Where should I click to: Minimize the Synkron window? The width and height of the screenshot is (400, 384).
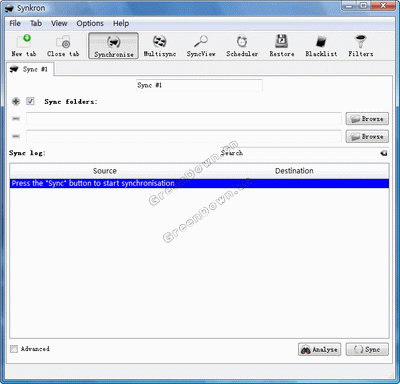[x=349, y=6]
